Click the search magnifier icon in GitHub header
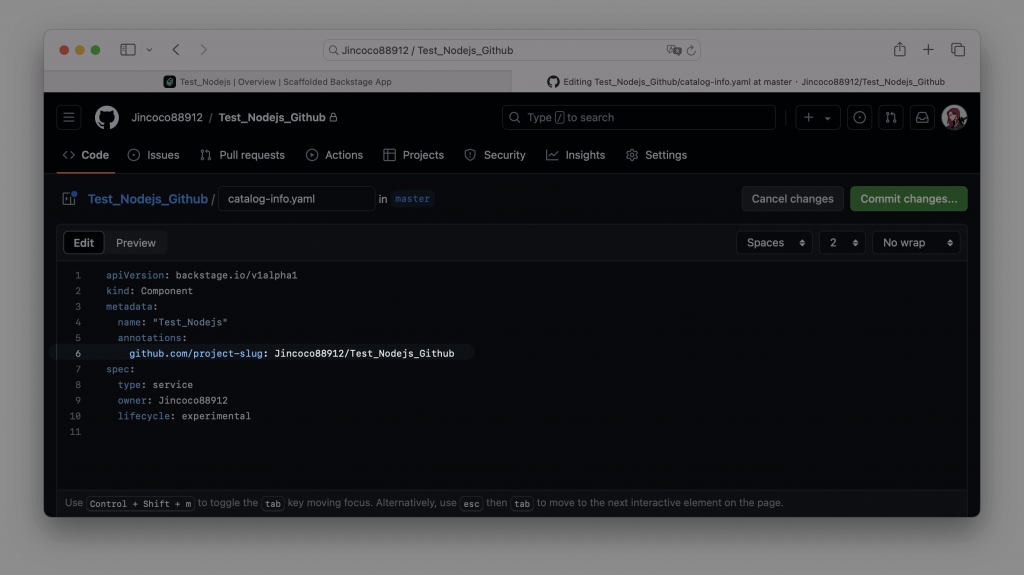 click(515, 118)
